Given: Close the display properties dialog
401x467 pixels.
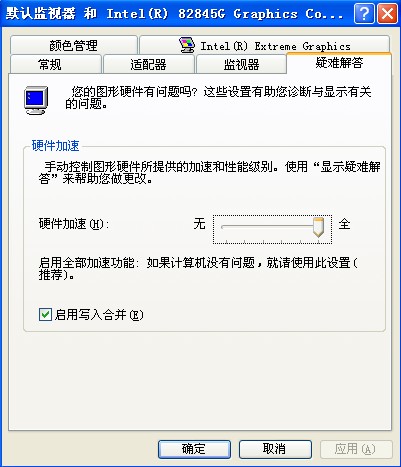Looking at the screenshot, I should pyautogui.click(x=387, y=14).
